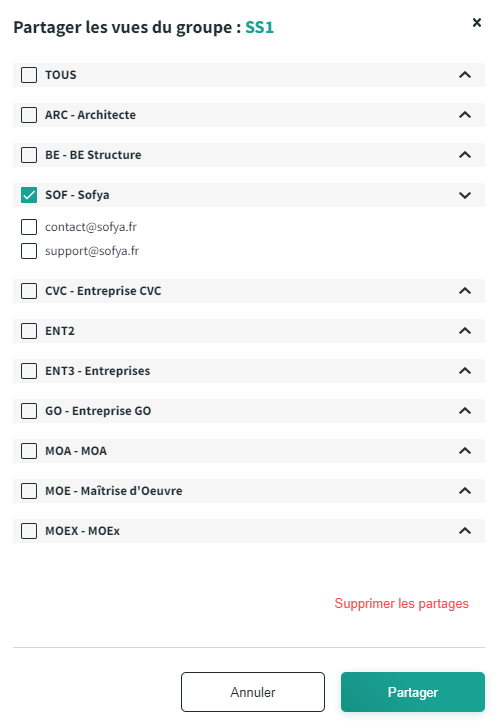This screenshot has width=497, height=725.
Task: Expand BE - BE Structure chevron
Action: tap(465, 155)
